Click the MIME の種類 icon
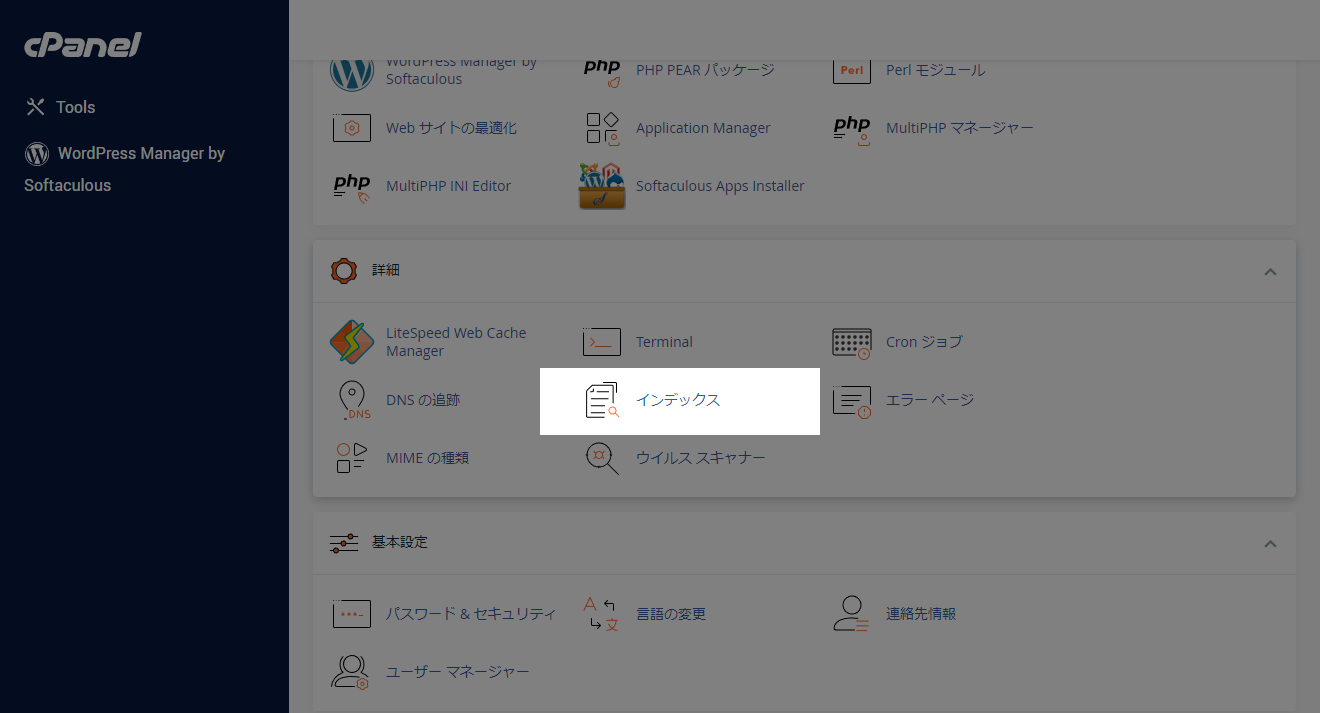The height and width of the screenshot is (713, 1320). click(x=352, y=457)
